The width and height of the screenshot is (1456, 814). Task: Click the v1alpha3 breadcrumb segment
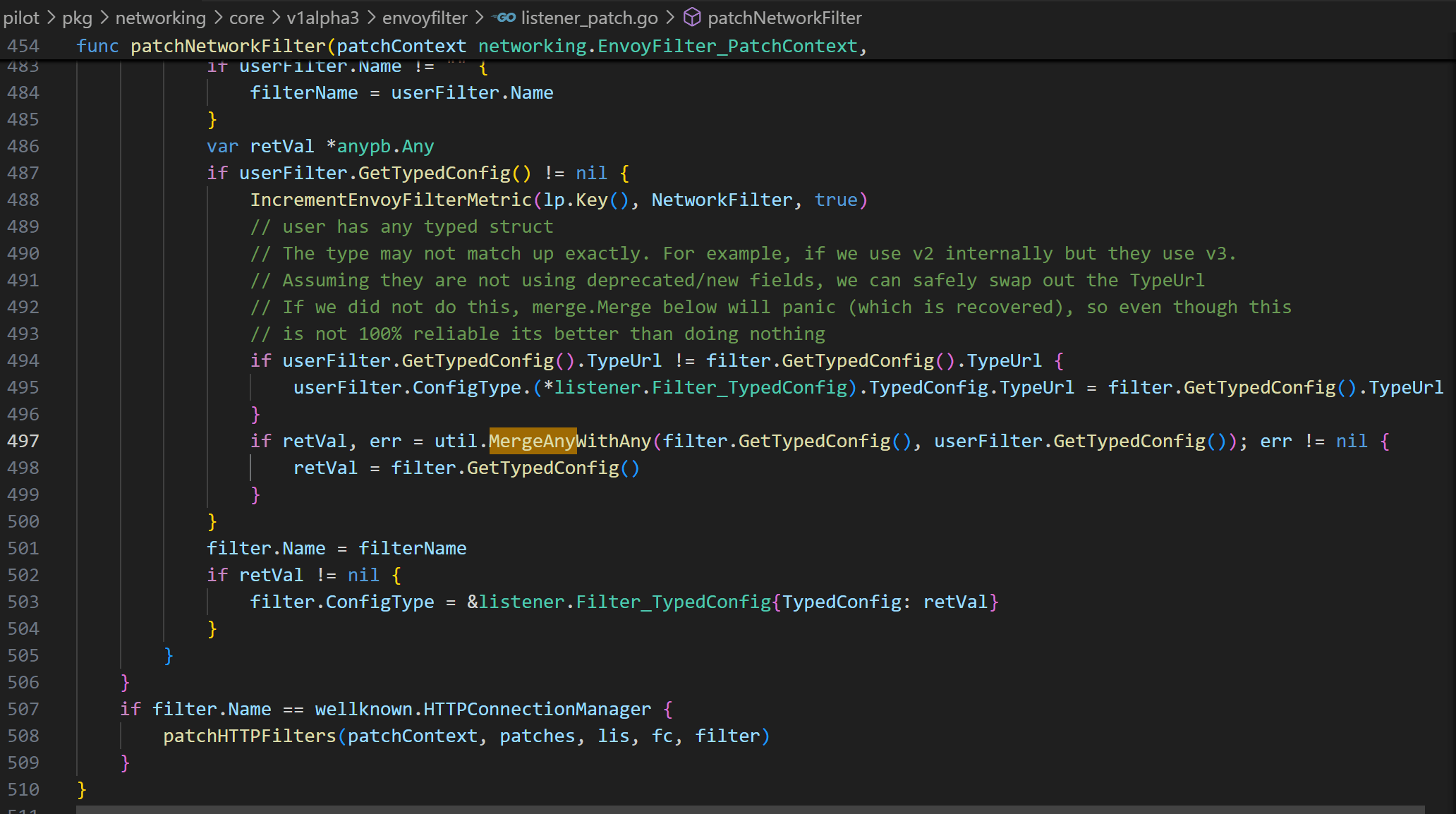[x=322, y=18]
